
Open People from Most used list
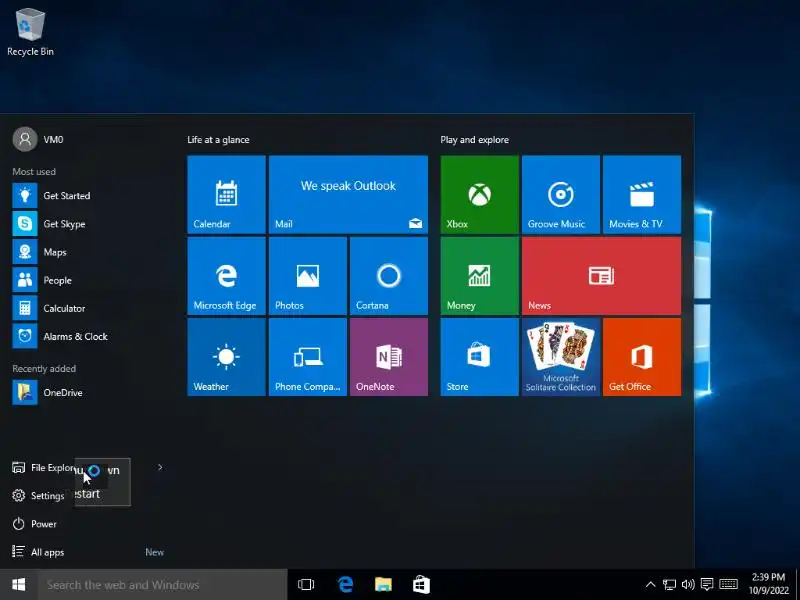pyautogui.click(x=88, y=280)
